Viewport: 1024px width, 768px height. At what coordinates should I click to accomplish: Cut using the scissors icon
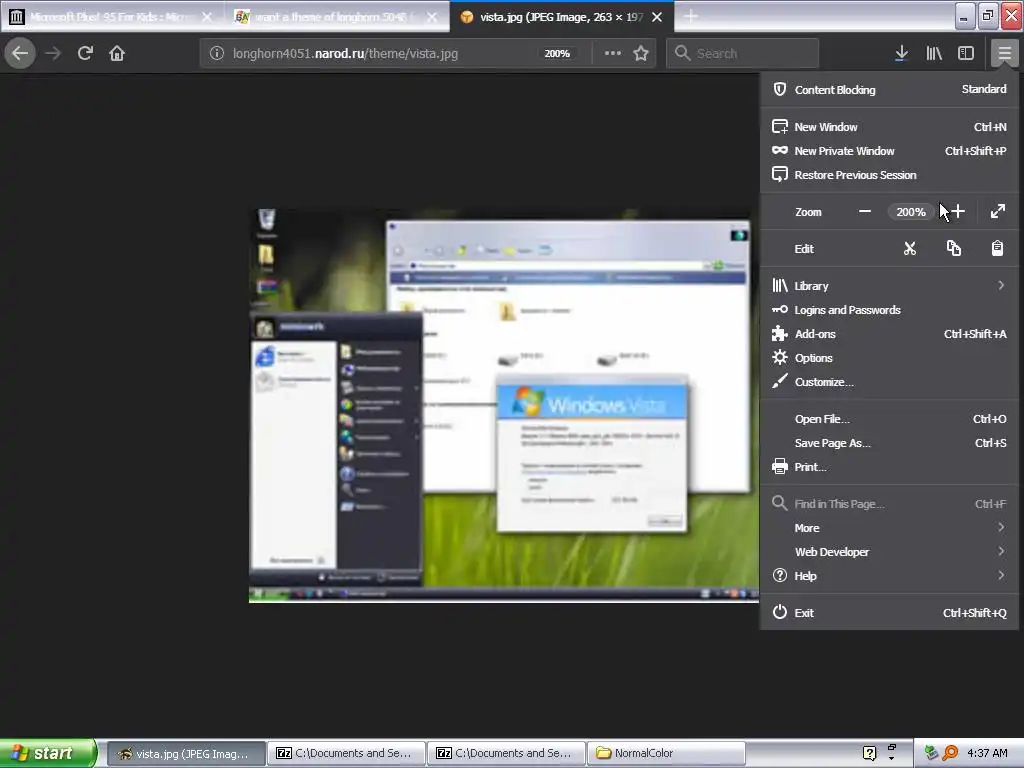coord(910,248)
